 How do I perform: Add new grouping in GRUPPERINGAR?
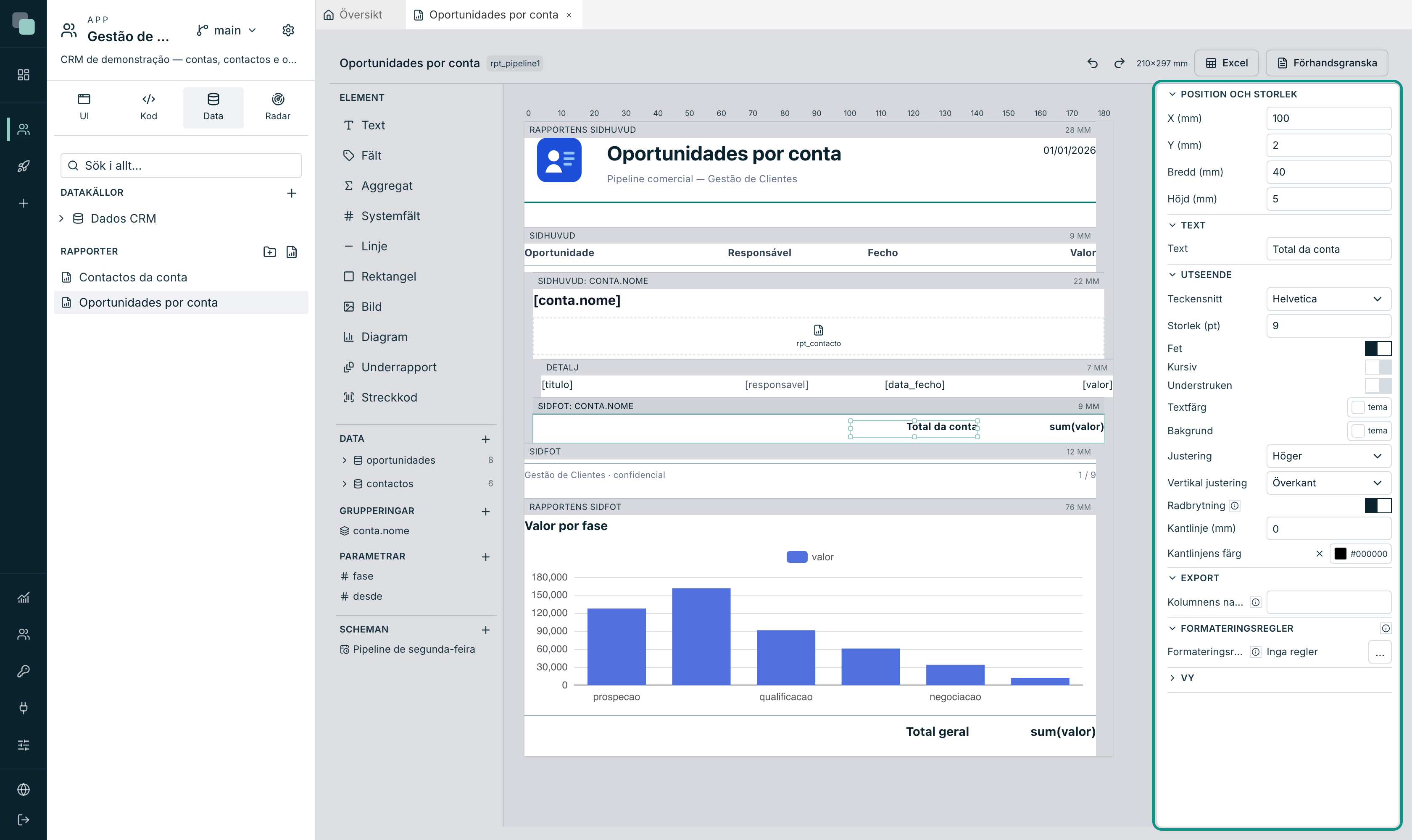point(485,511)
